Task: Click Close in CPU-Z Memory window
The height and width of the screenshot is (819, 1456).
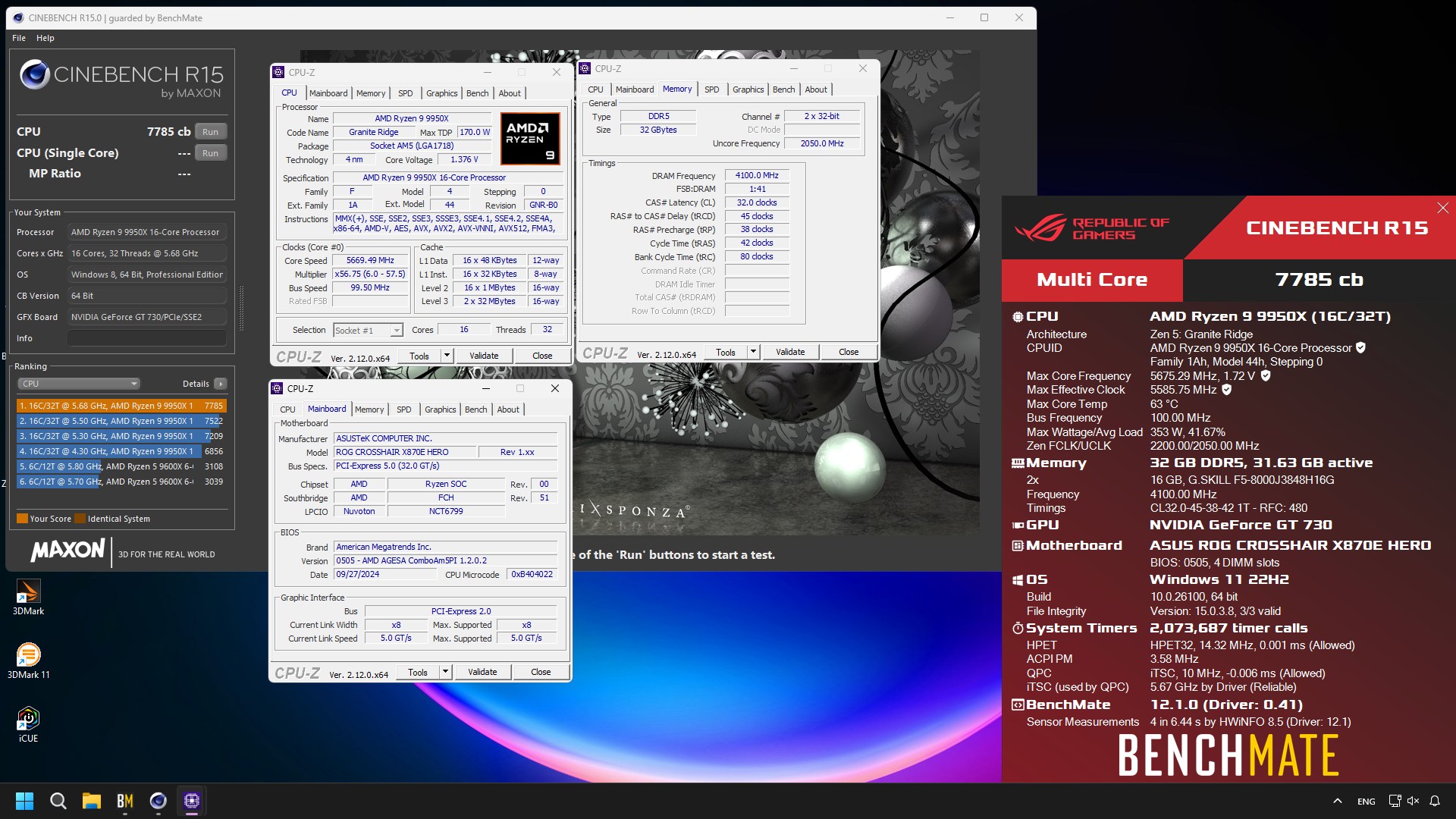Action: (849, 352)
